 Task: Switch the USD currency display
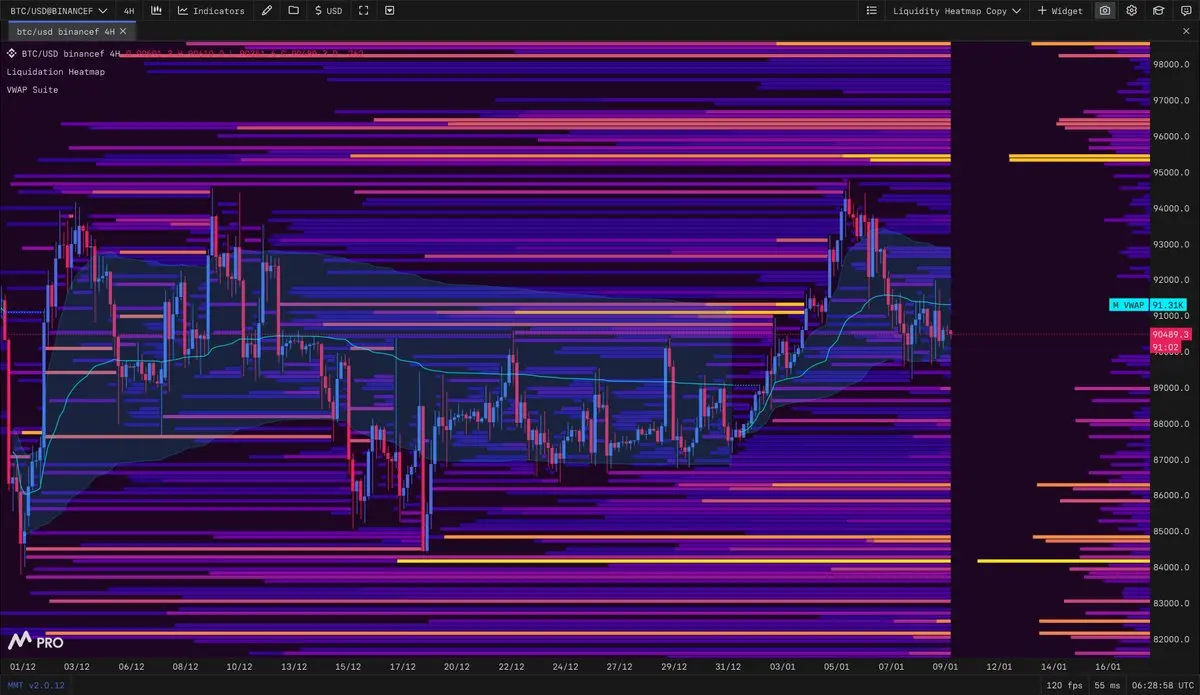328,10
